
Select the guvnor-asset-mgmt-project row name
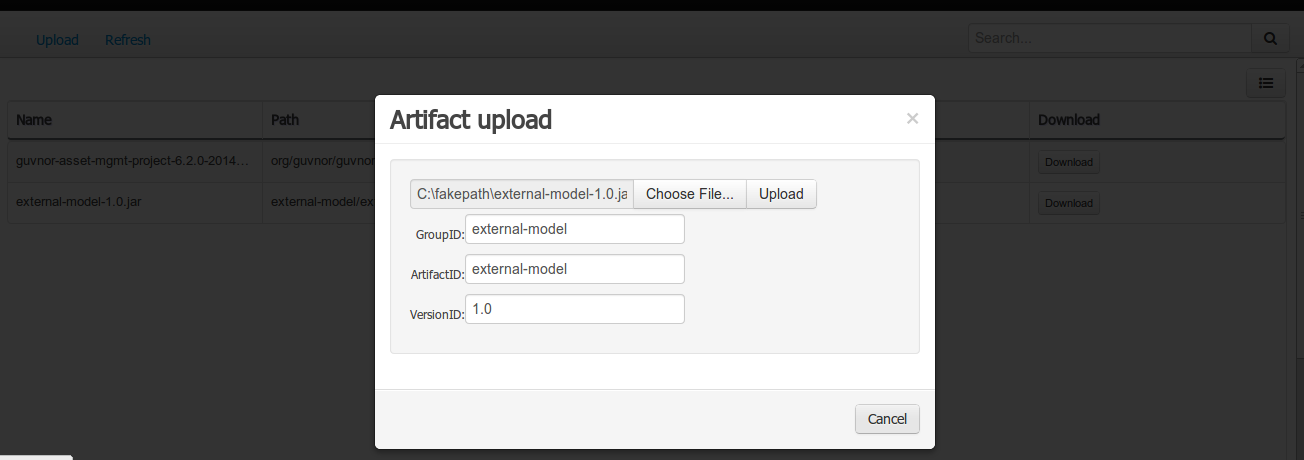coord(132,160)
